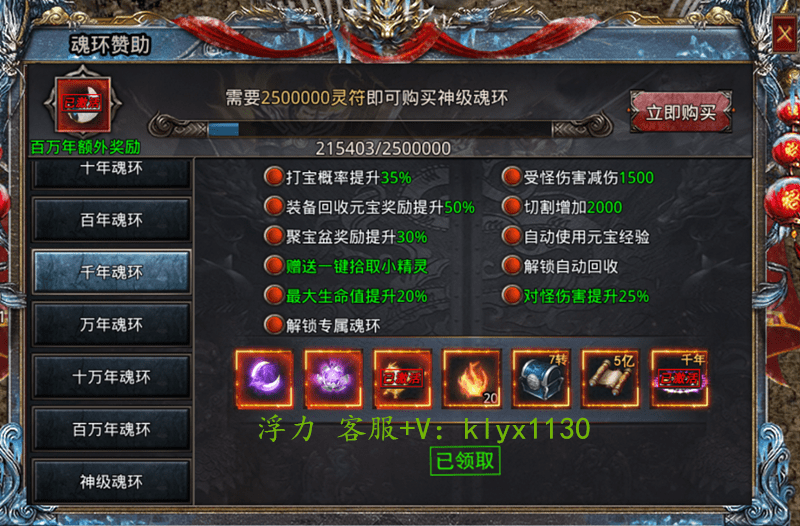Select the 百万年魂环 tab
This screenshot has width=800, height=526.
(x=111, y=430)
